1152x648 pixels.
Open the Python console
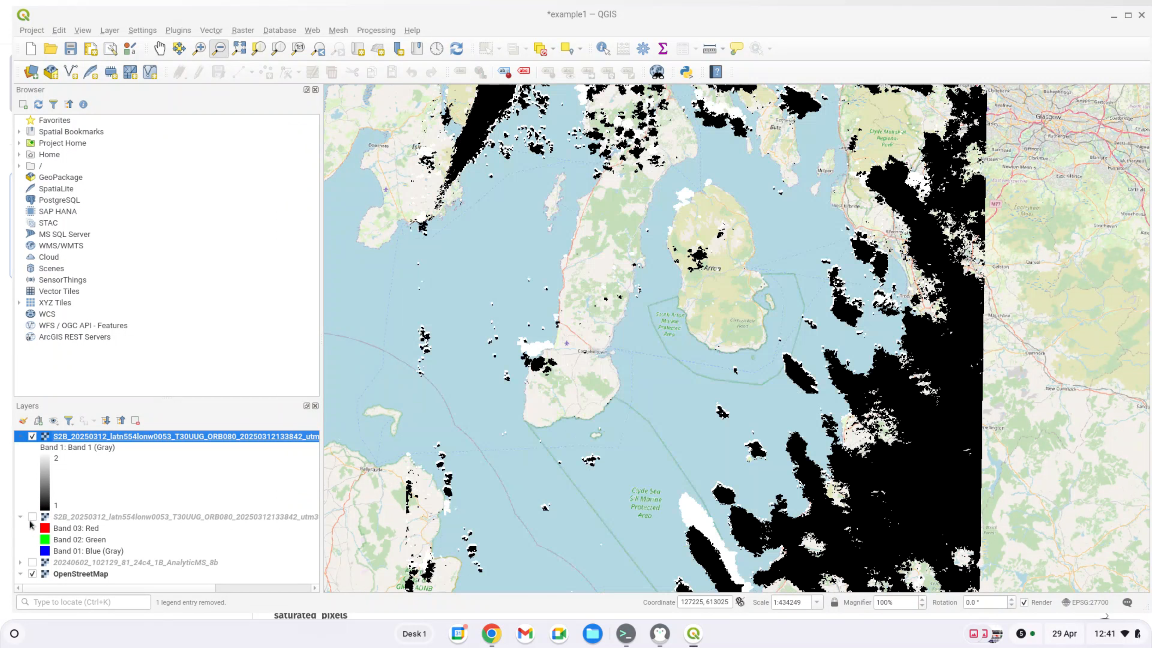686,72
